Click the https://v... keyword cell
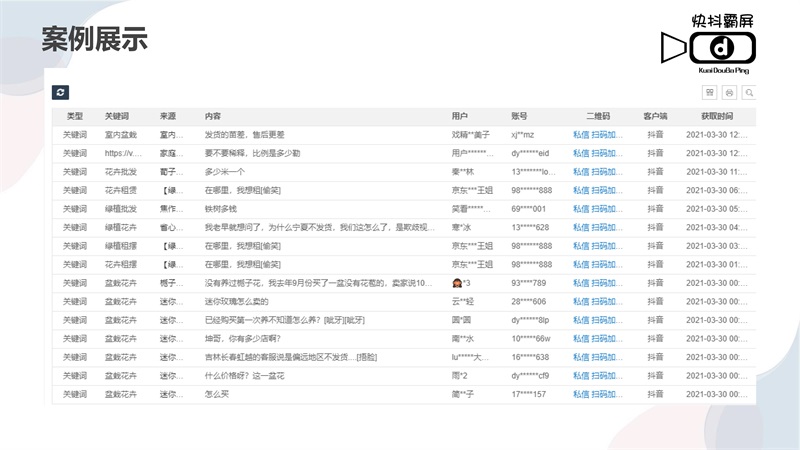Viewport: 800px width, 450px height. click(122, 153)
